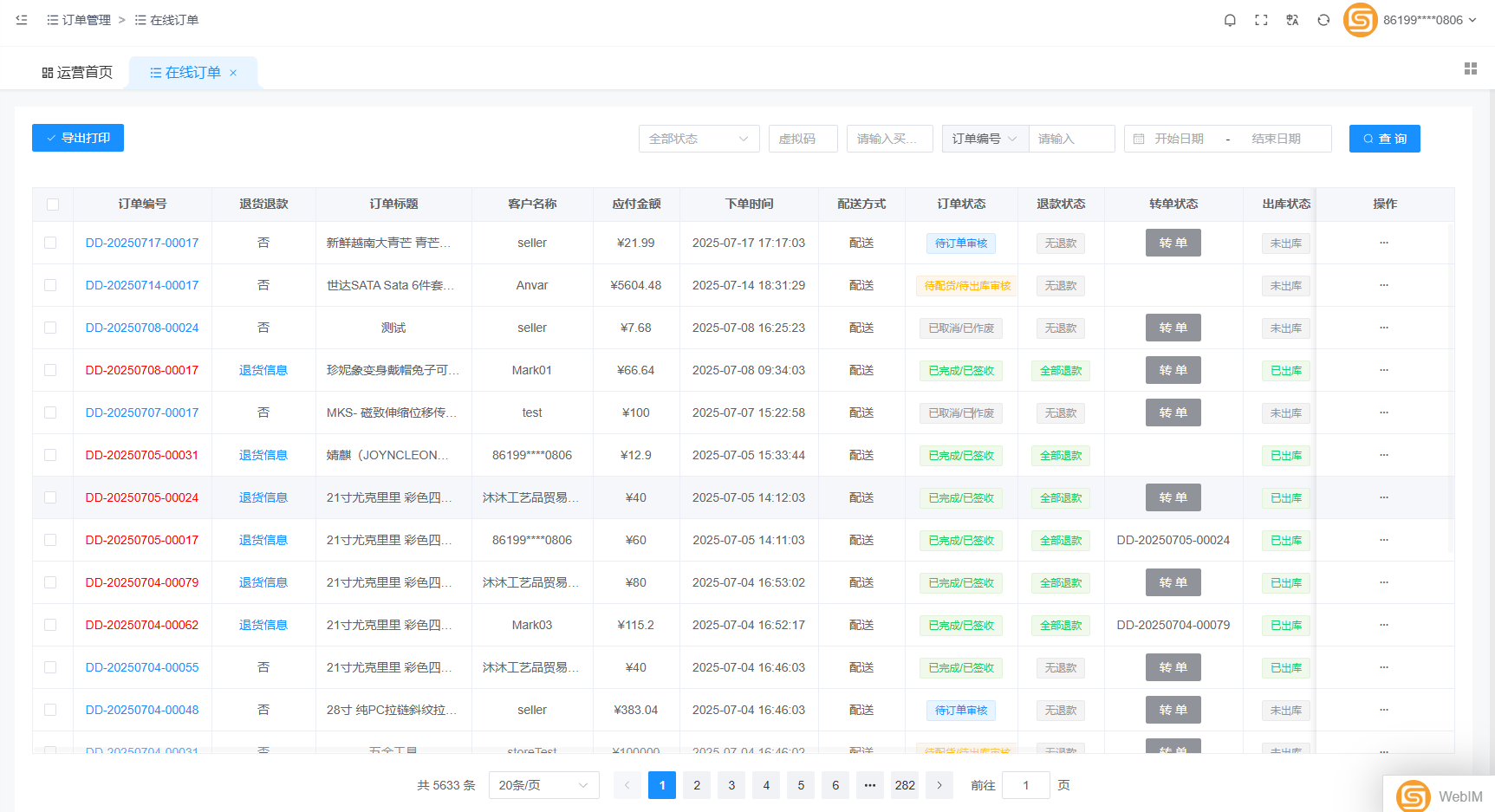The image size is (1495, 812).
Task: Select all orders with header checkbox
Action: (53, 205)
